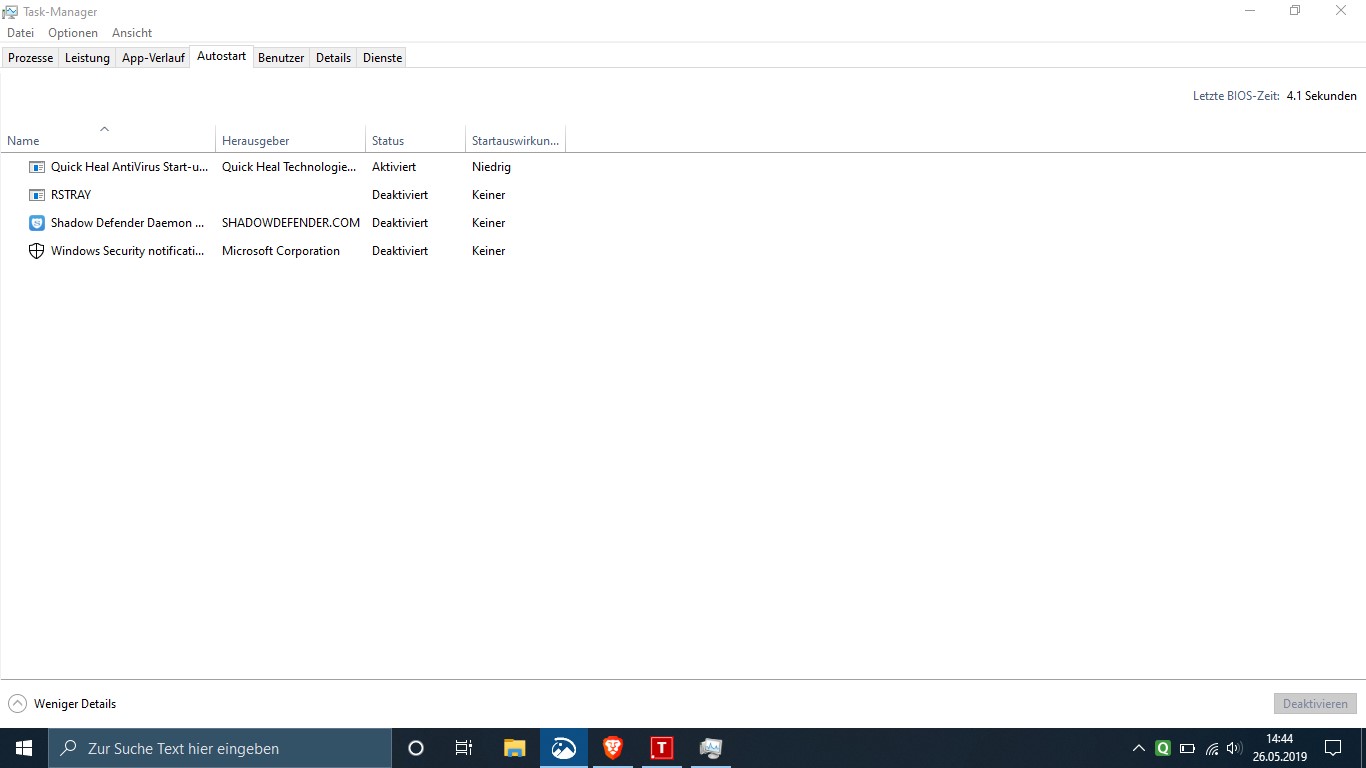This screenshot has height=768, width=1366.
Task: Open File Explorer from the taskbar
Action: click(x=515, y=748)
